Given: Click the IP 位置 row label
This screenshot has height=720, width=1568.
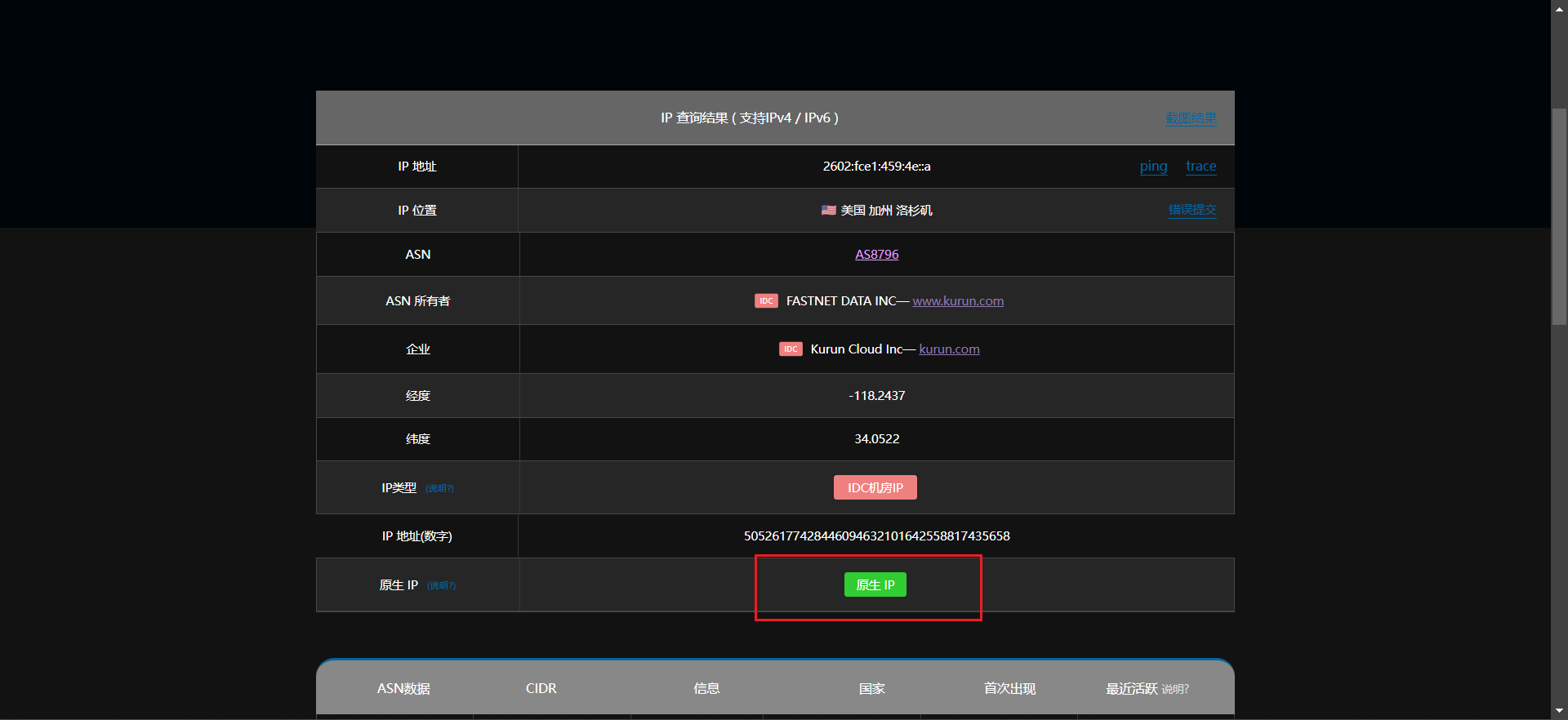Looking at the screenshot, I should [416, 211].
